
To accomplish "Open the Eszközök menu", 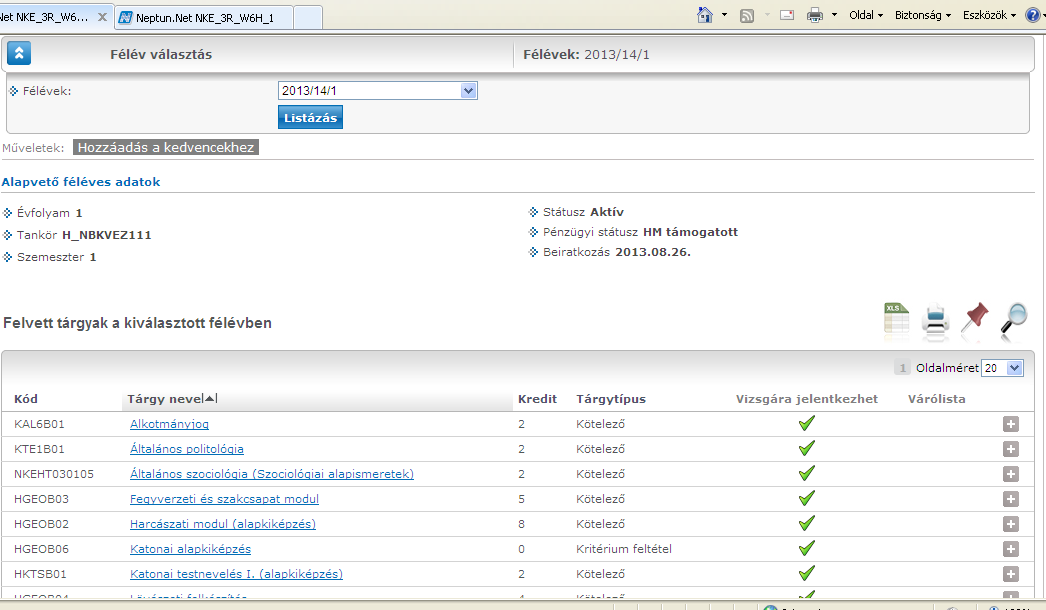I will 989,15.
